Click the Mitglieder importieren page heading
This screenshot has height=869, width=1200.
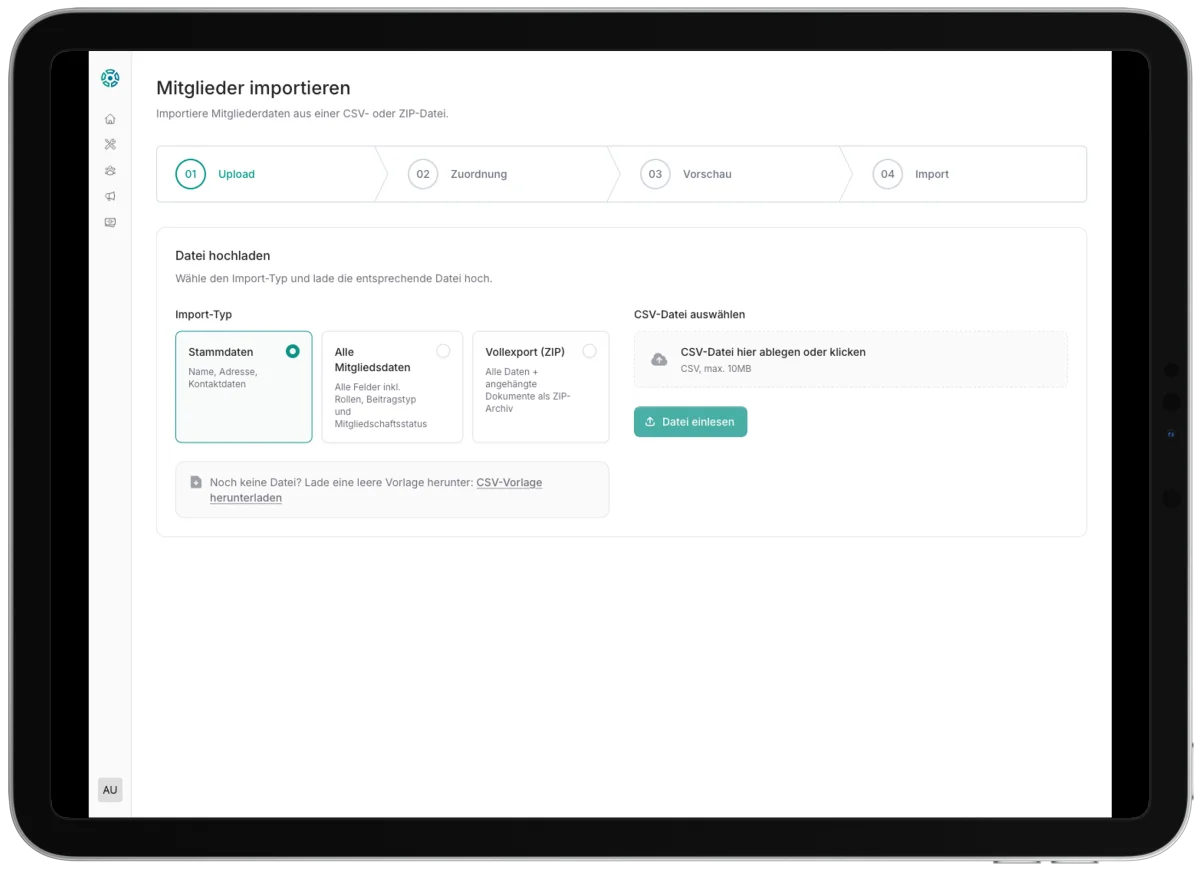click(252, 88)
